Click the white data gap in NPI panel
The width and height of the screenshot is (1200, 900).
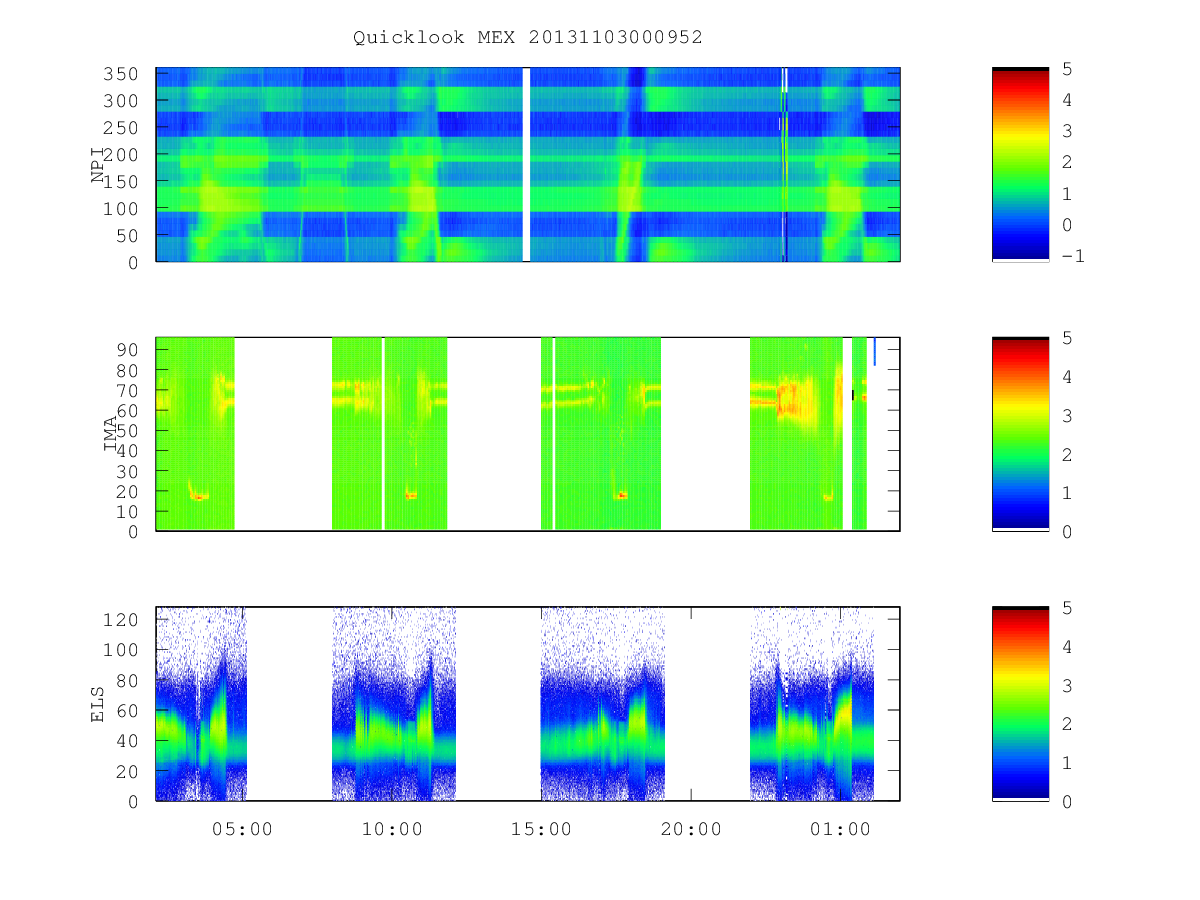[526, 165]
